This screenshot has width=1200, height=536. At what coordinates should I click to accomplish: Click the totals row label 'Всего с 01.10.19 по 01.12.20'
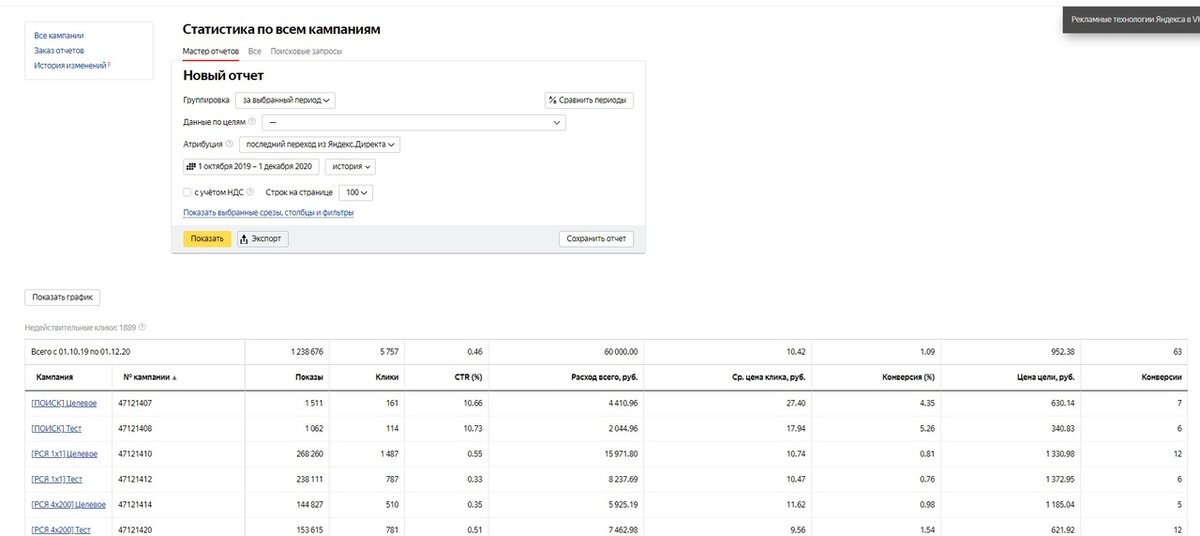point(83,352)
